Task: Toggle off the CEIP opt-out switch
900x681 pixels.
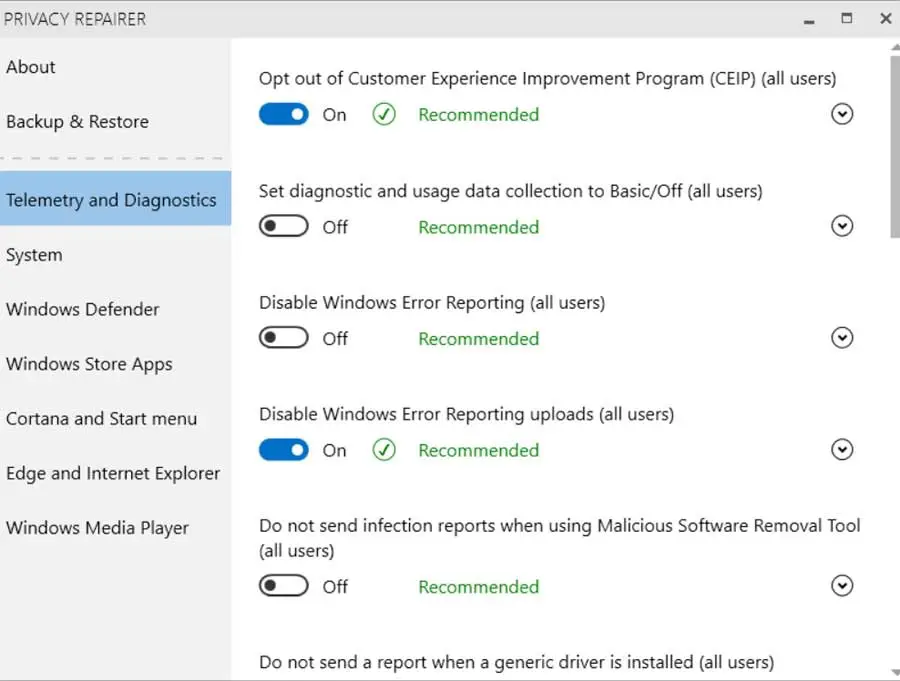Action: (284, 115)
